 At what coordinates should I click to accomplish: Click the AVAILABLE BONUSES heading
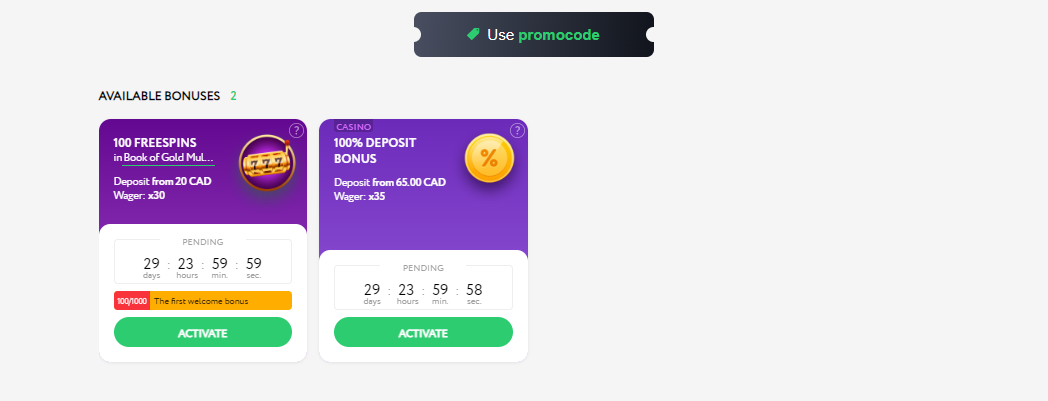(x=159, y=96)
